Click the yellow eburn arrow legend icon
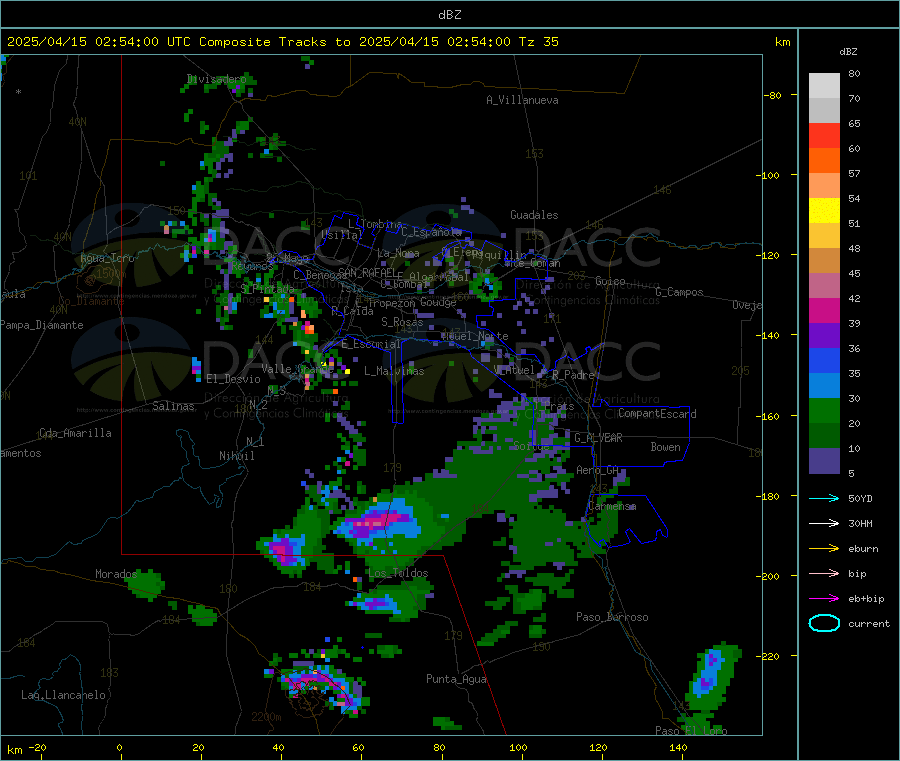This screenshot has width=900, height=761. point(824,548)
